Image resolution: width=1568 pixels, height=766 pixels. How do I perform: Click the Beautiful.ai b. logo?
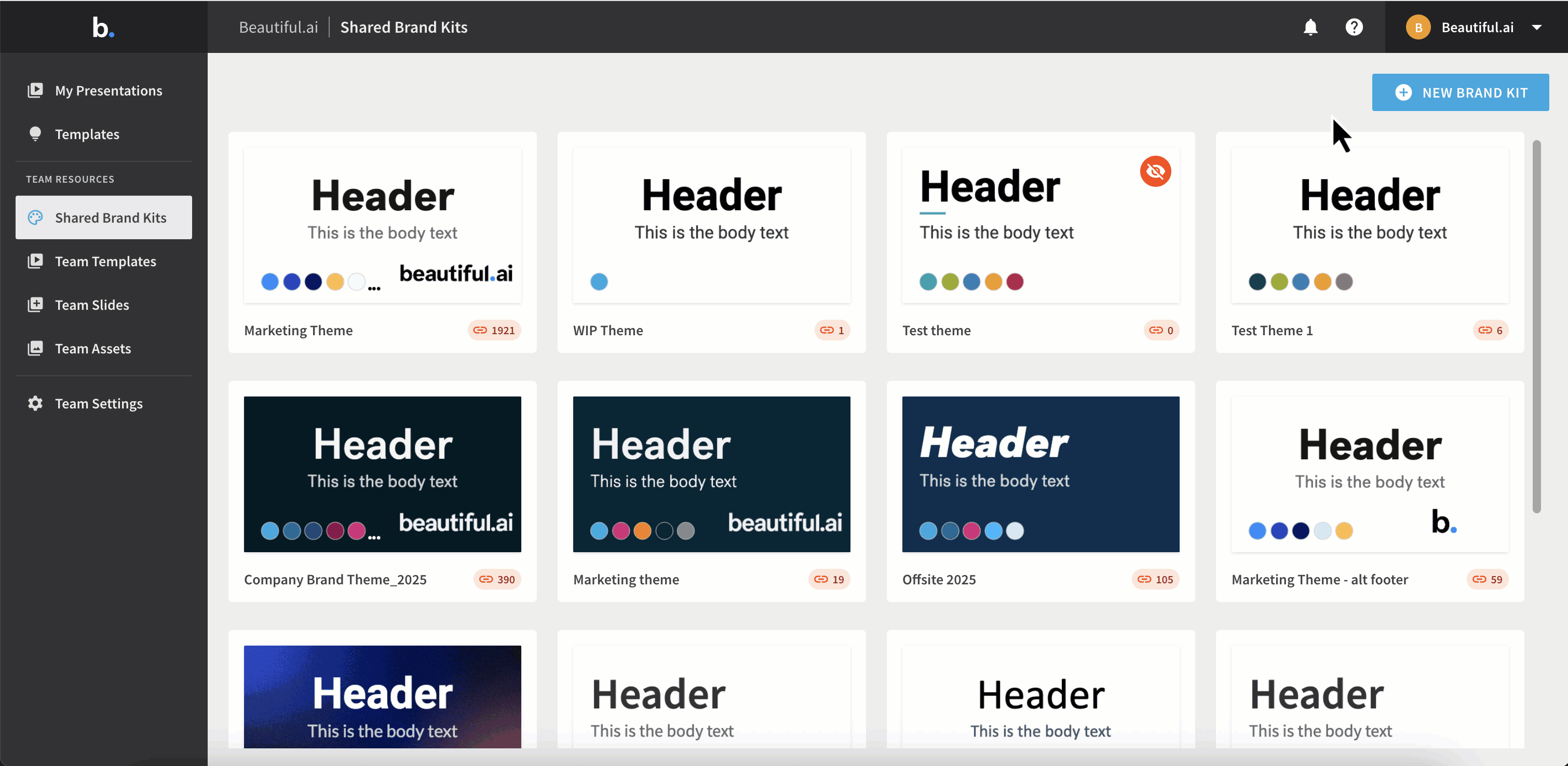103,28
